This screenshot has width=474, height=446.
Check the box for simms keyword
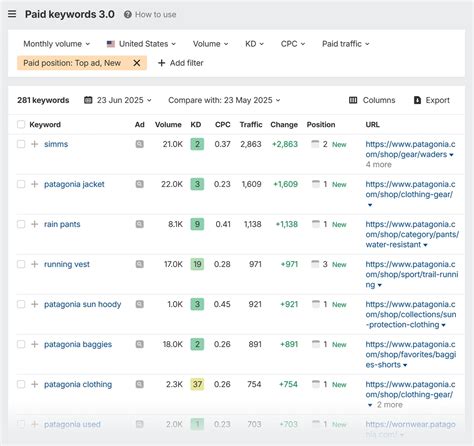21,144
